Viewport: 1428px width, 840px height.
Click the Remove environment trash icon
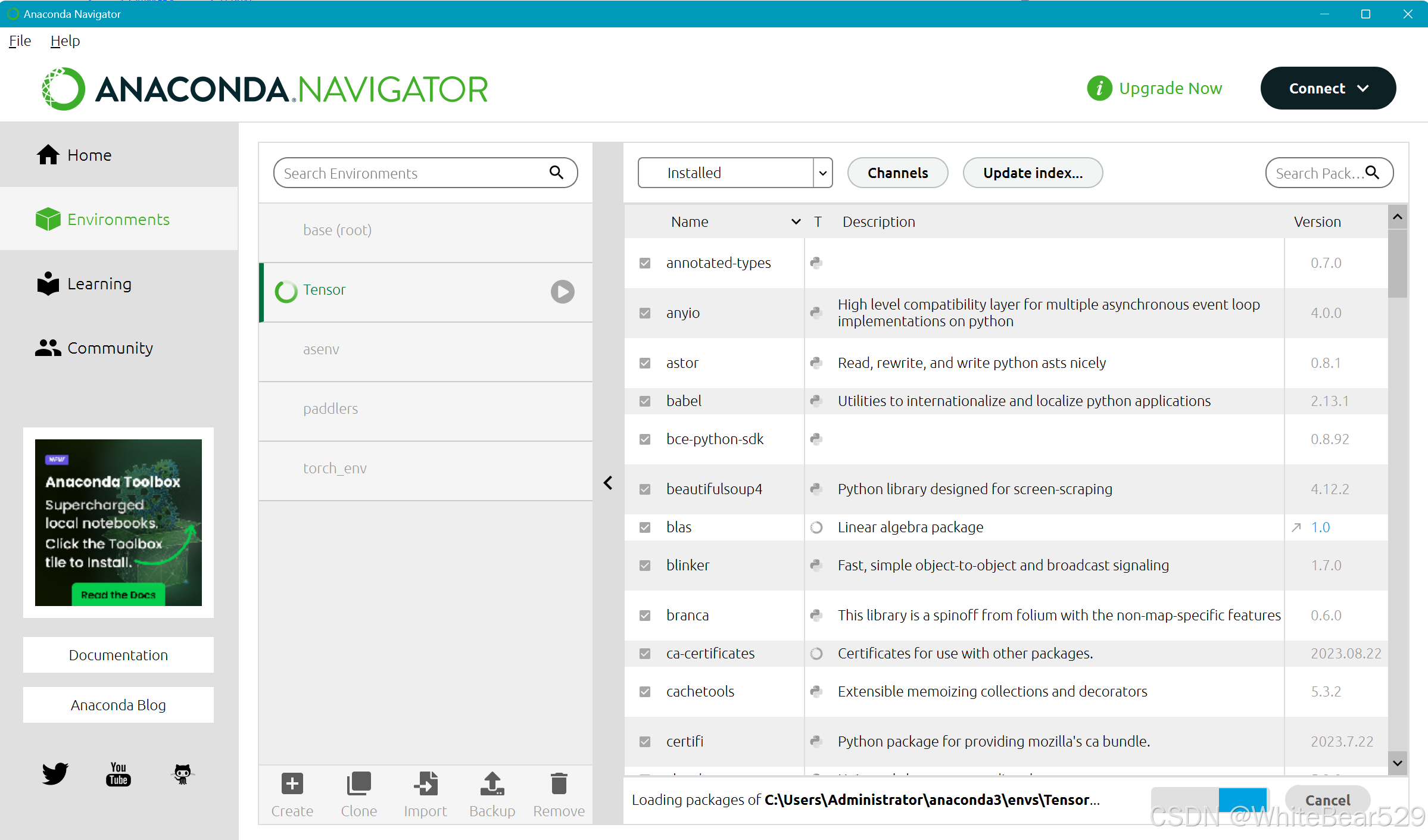click(559, 784)
